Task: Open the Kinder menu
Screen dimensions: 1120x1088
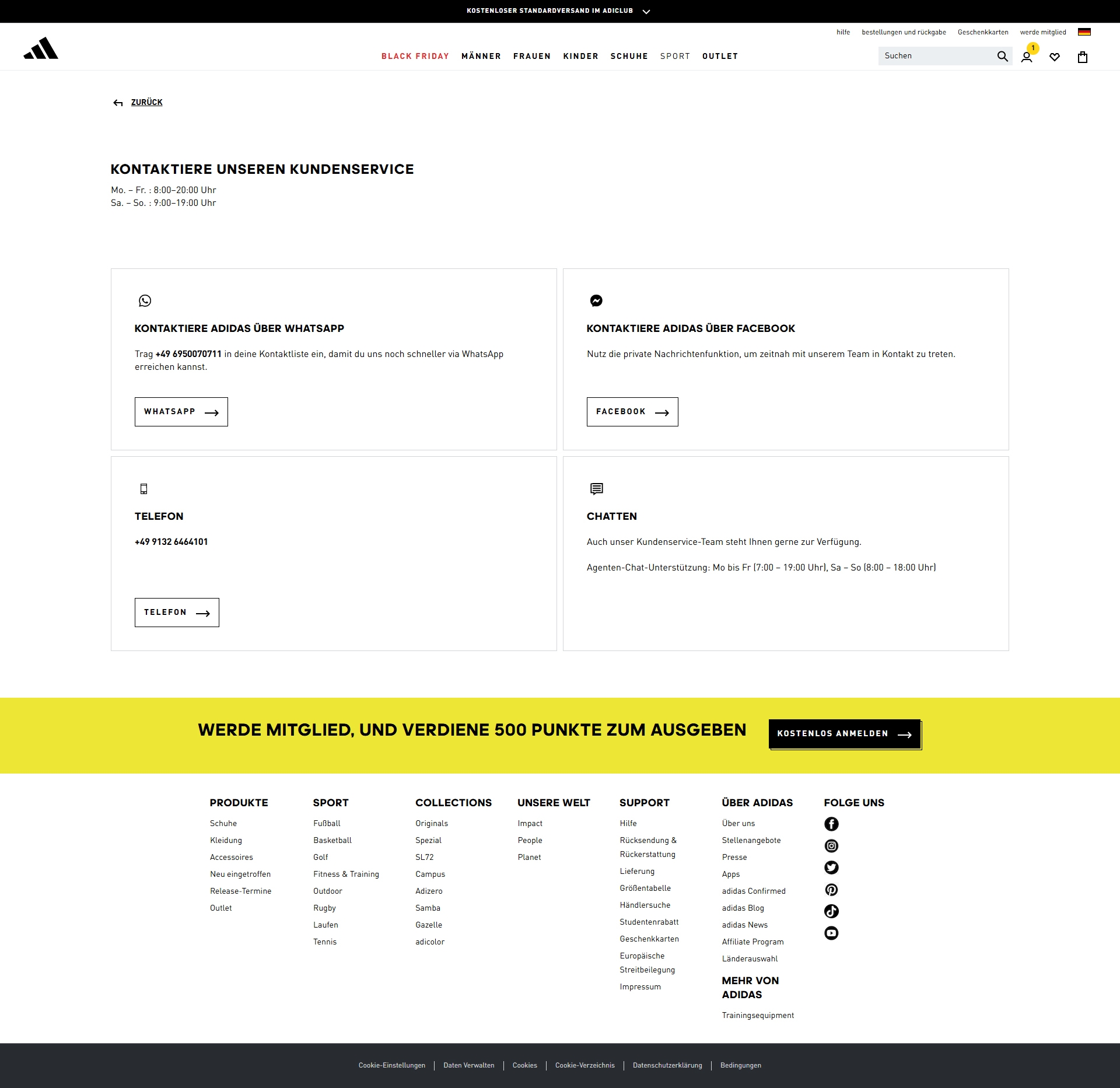Action: pos(581,57)
